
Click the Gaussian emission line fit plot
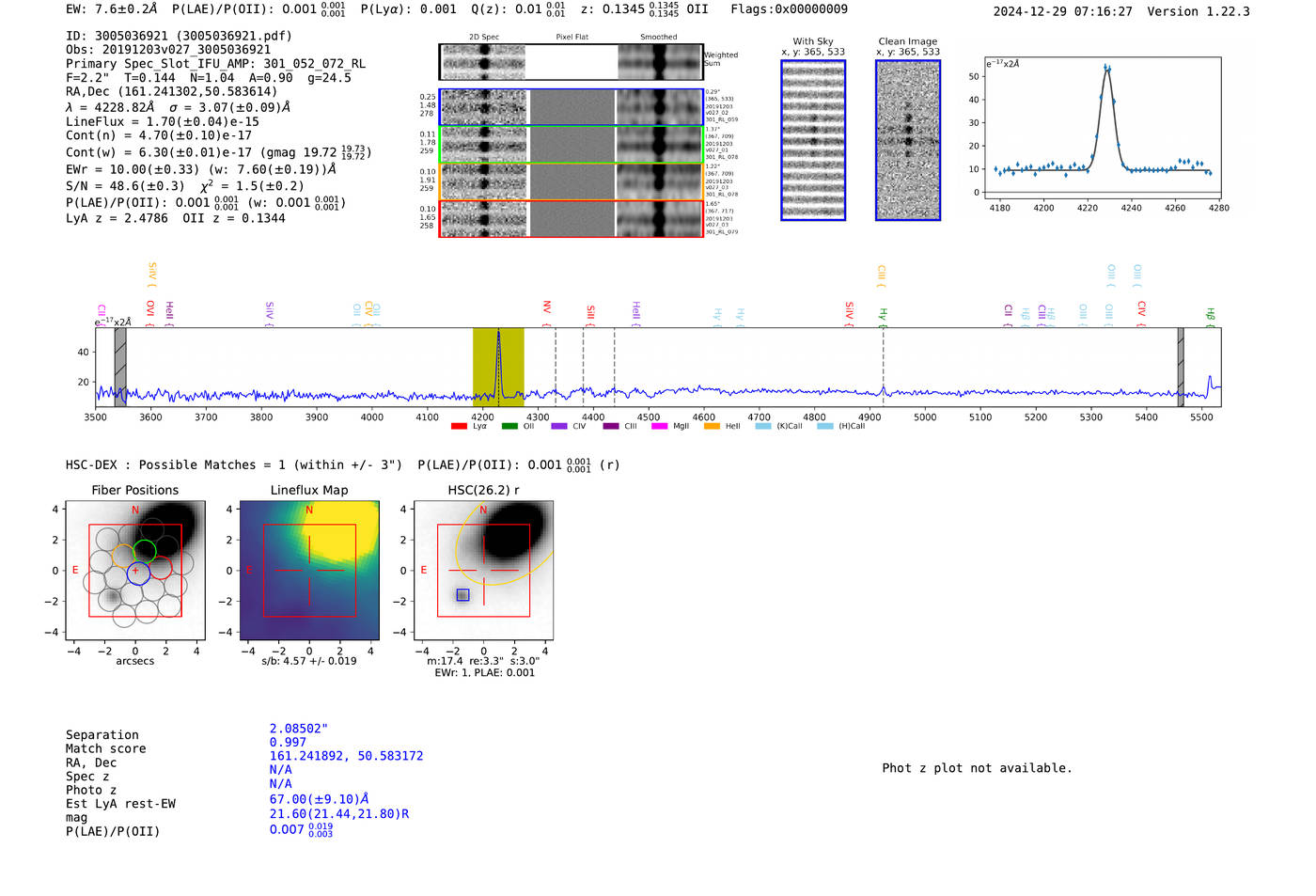pyautogui.click(x=1103, y=129)
